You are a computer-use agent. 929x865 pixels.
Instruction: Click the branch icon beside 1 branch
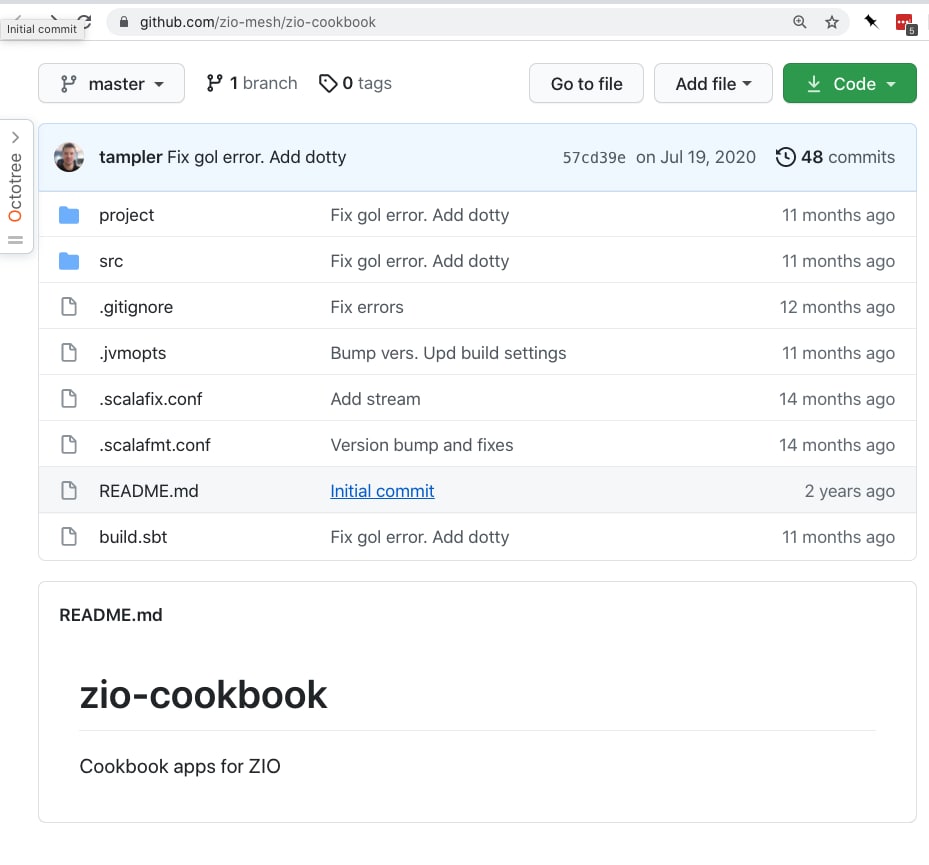214,83
